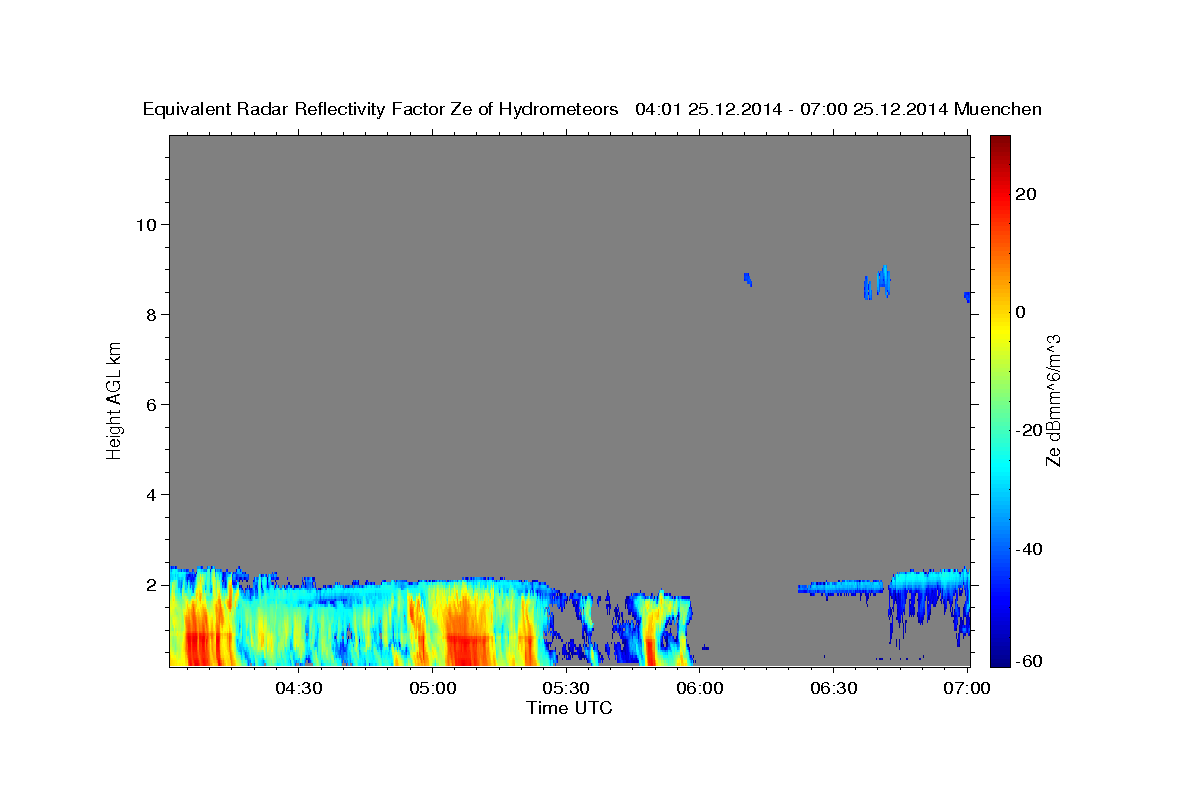Click the 'Time UTC' axis label
Image resolution: width=1200 pixels, height=800 pixels.
(569, 708)
